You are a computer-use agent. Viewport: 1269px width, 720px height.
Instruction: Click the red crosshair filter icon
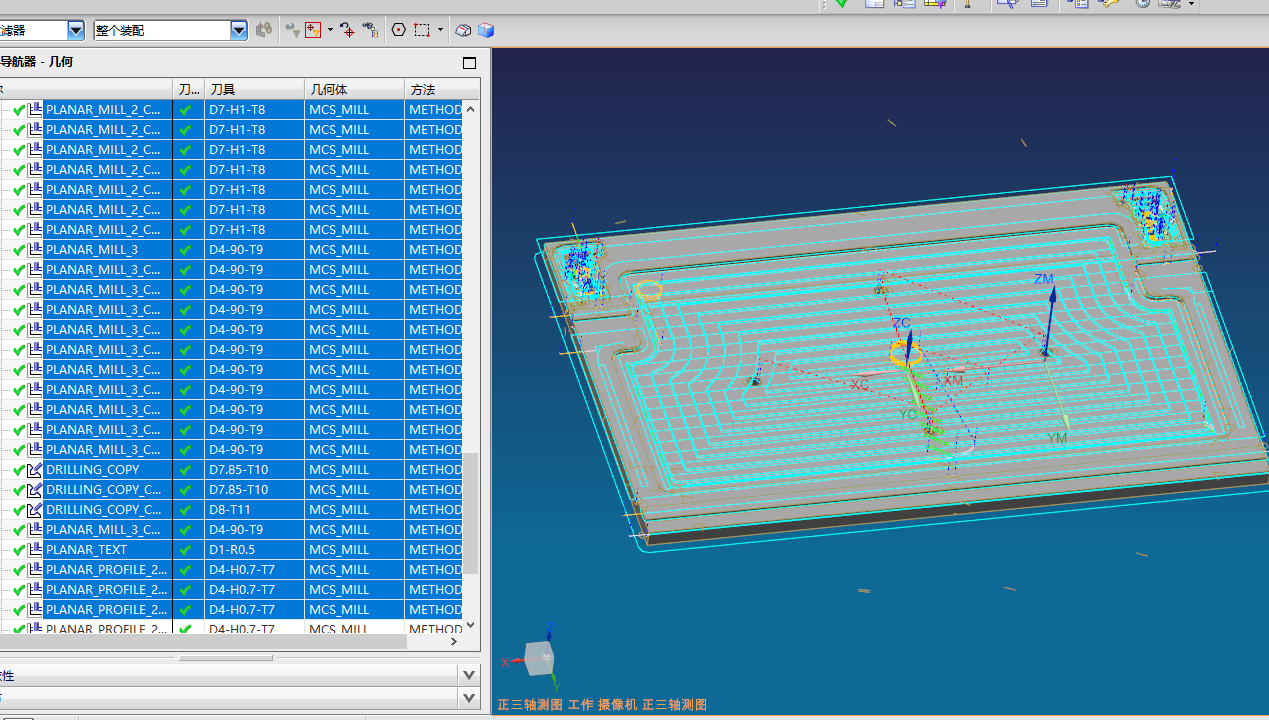[x=314, y=31]
